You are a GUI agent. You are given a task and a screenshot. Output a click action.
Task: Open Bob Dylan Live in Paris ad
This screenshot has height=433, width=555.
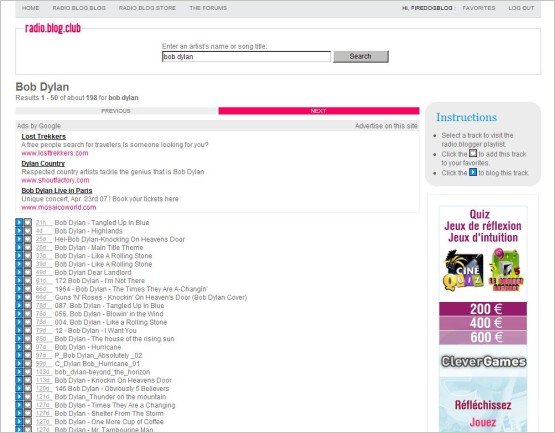pos(57,190)
